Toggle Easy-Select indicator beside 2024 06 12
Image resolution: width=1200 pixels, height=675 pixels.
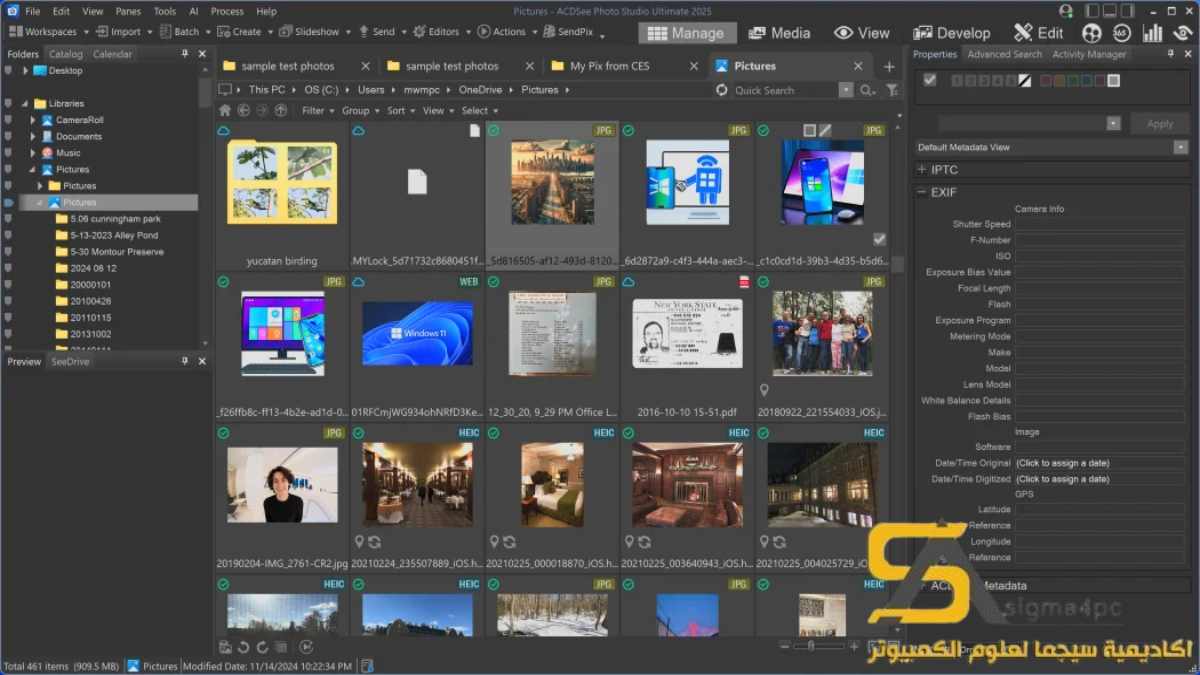click(9, 268)
